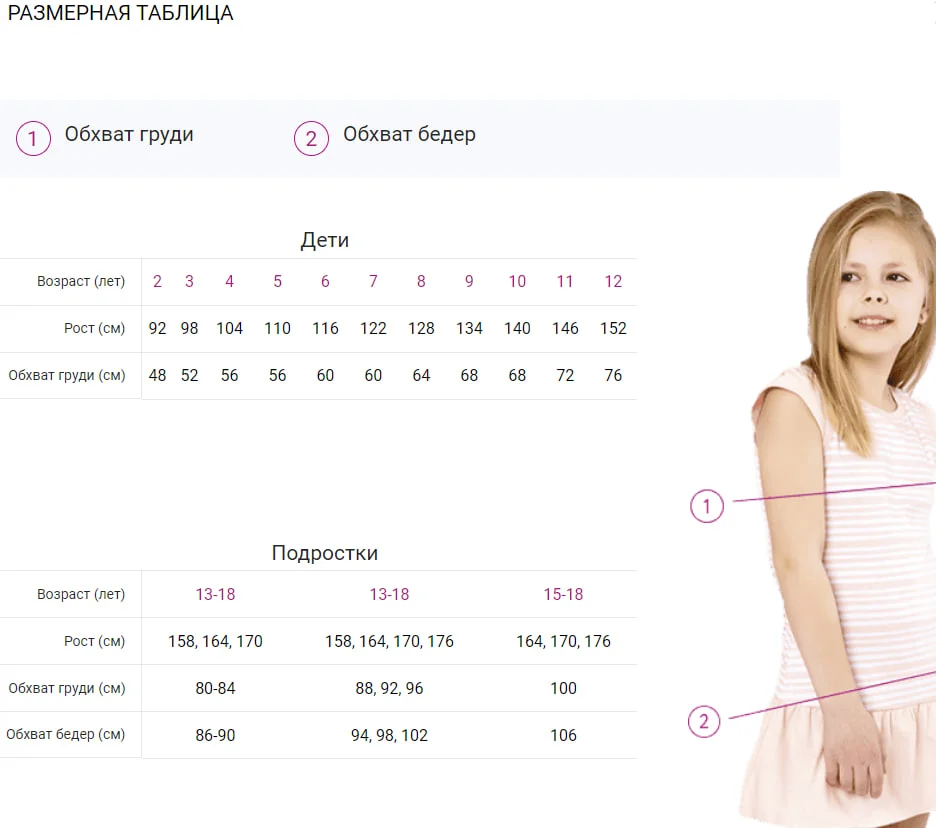Click height value 92

point(157,328)
